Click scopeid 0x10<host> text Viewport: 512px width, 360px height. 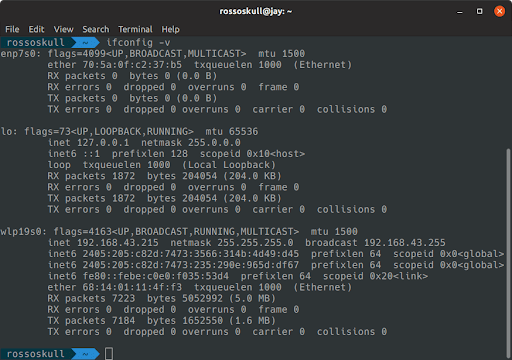tap(252, 154)
